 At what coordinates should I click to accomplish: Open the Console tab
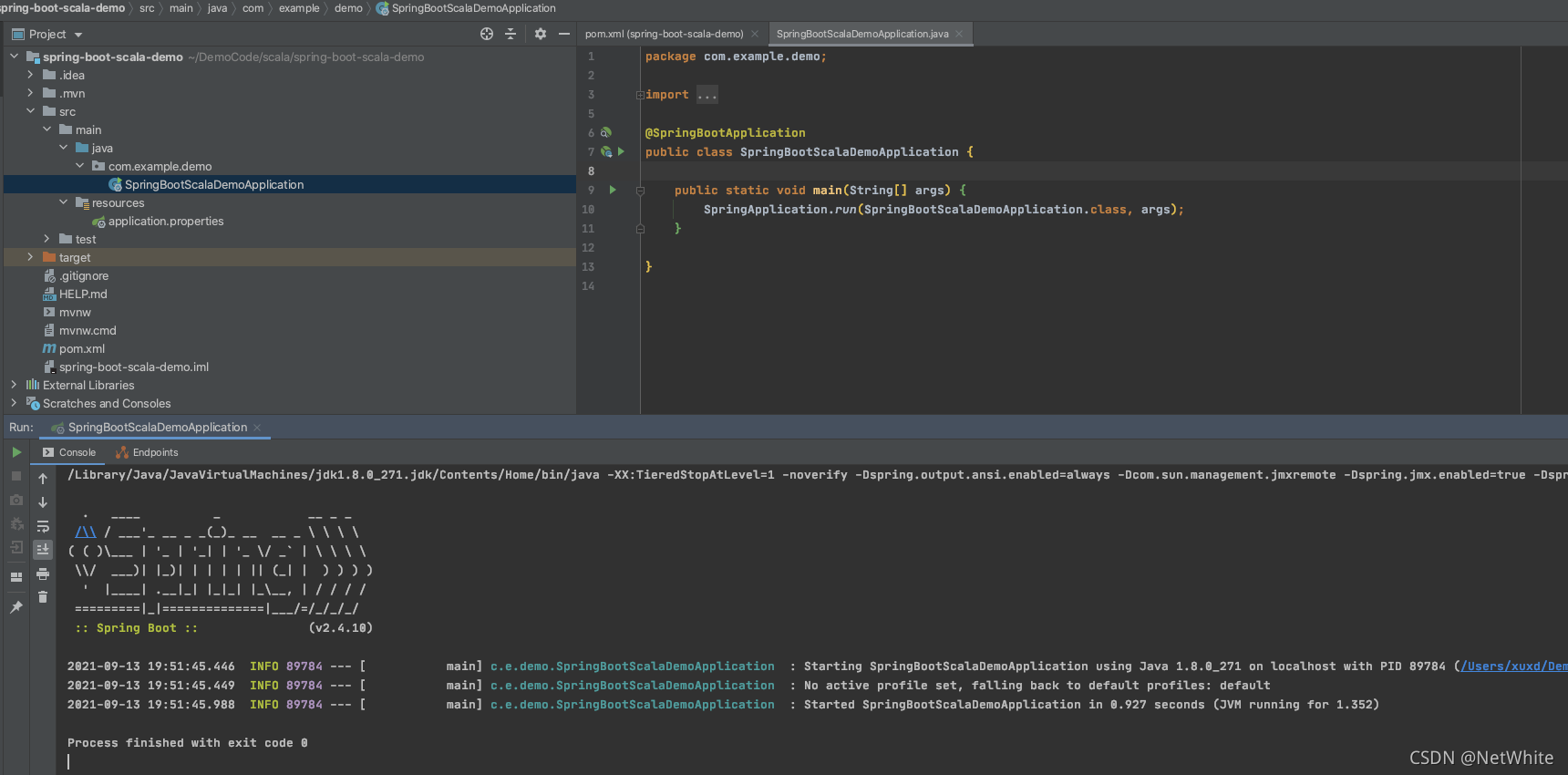(x=69, y=452)
